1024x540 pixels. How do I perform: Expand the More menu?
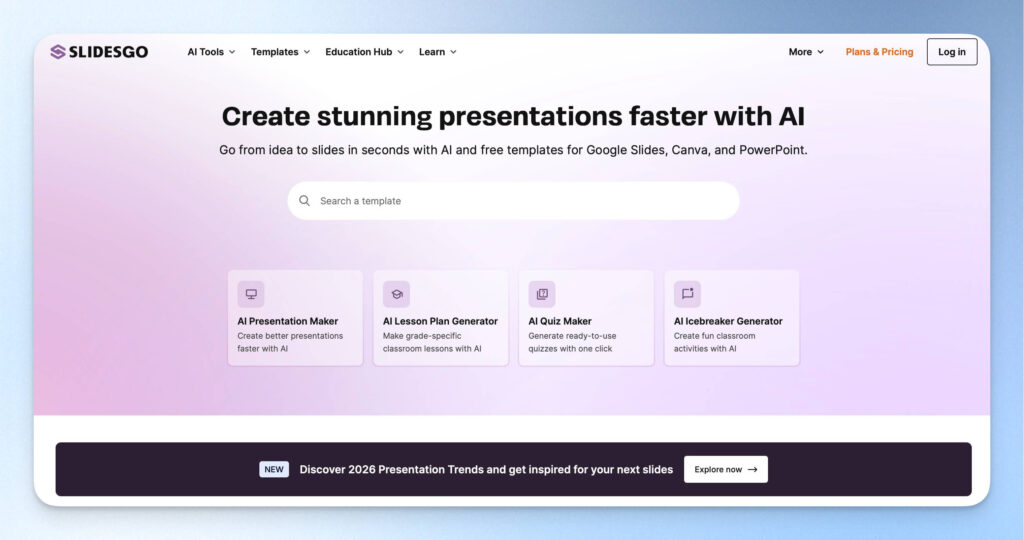806,52
